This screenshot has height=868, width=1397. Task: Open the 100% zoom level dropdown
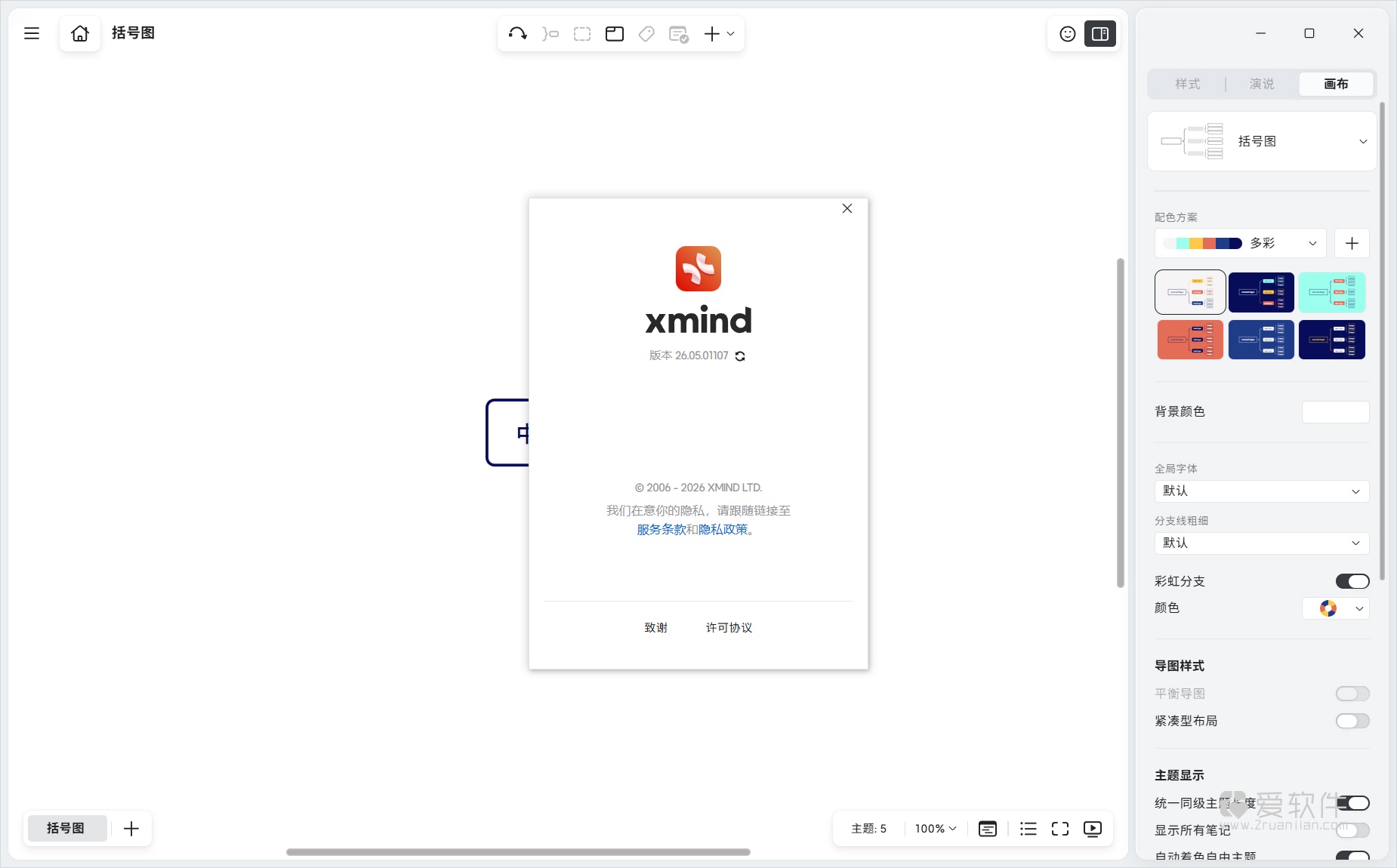[936, 829]
